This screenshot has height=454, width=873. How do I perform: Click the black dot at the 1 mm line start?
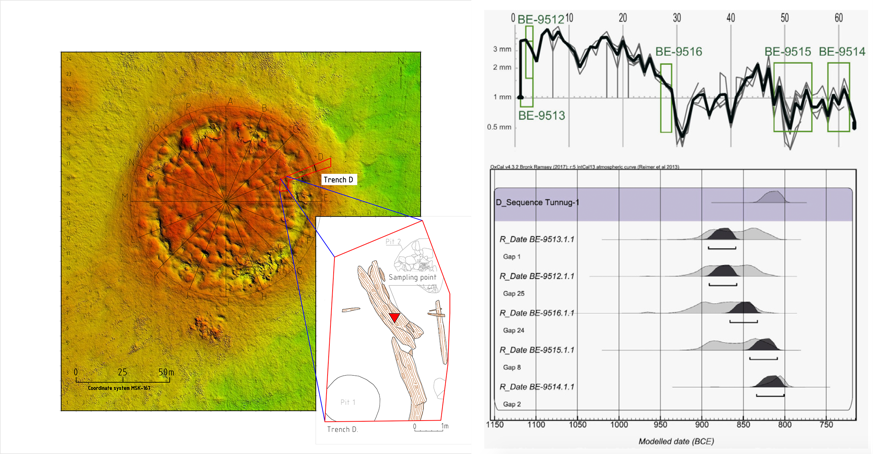click(x=520, y=97)
